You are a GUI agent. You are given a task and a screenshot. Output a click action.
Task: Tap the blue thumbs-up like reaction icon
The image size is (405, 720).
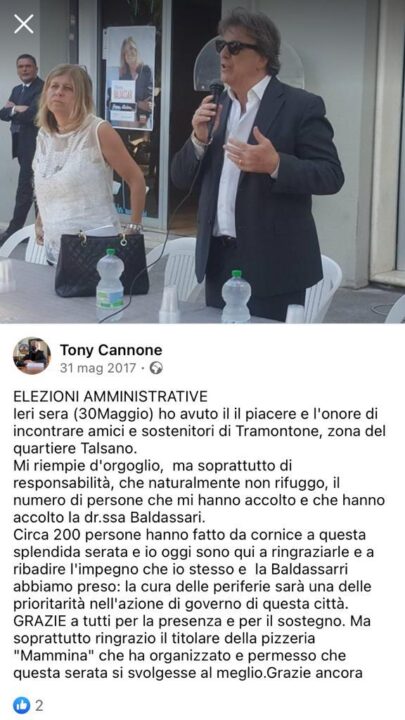coord(21,705)
